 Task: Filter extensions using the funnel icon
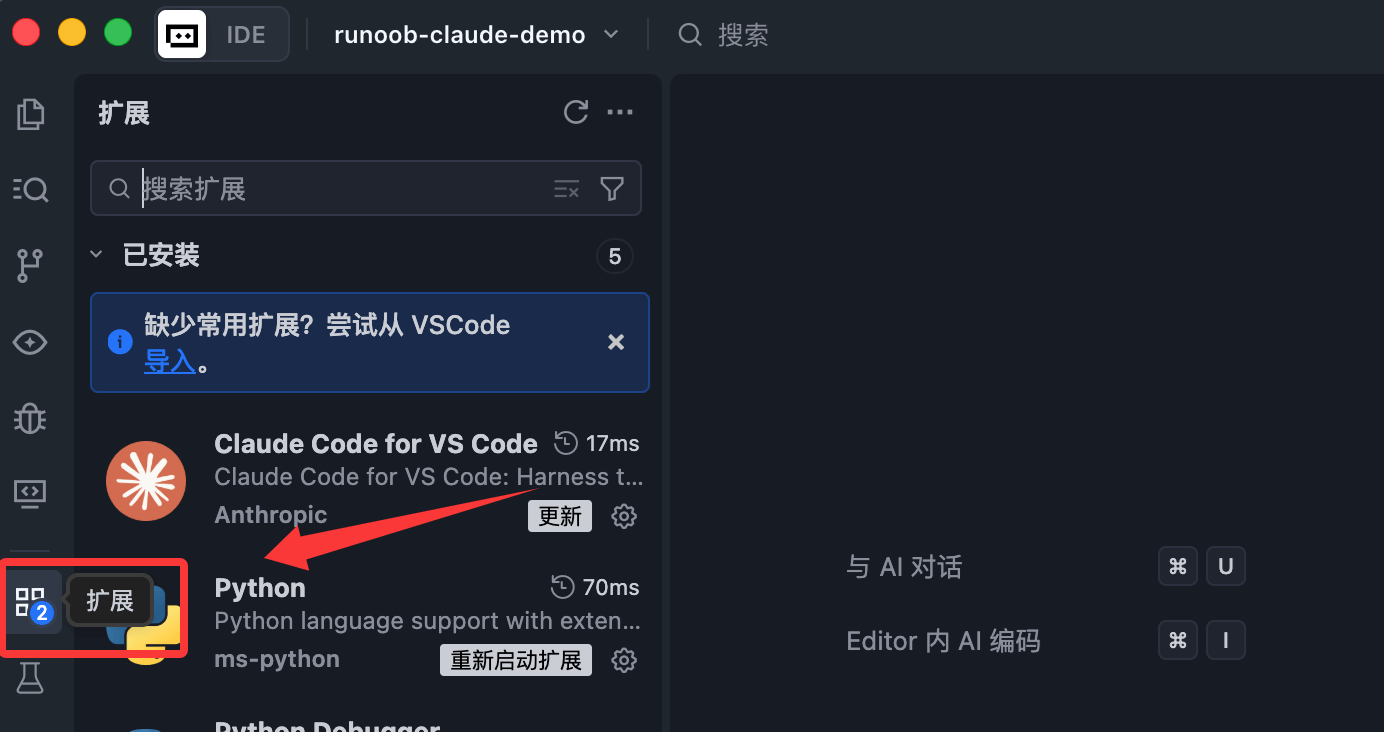[x=612, y=189]
